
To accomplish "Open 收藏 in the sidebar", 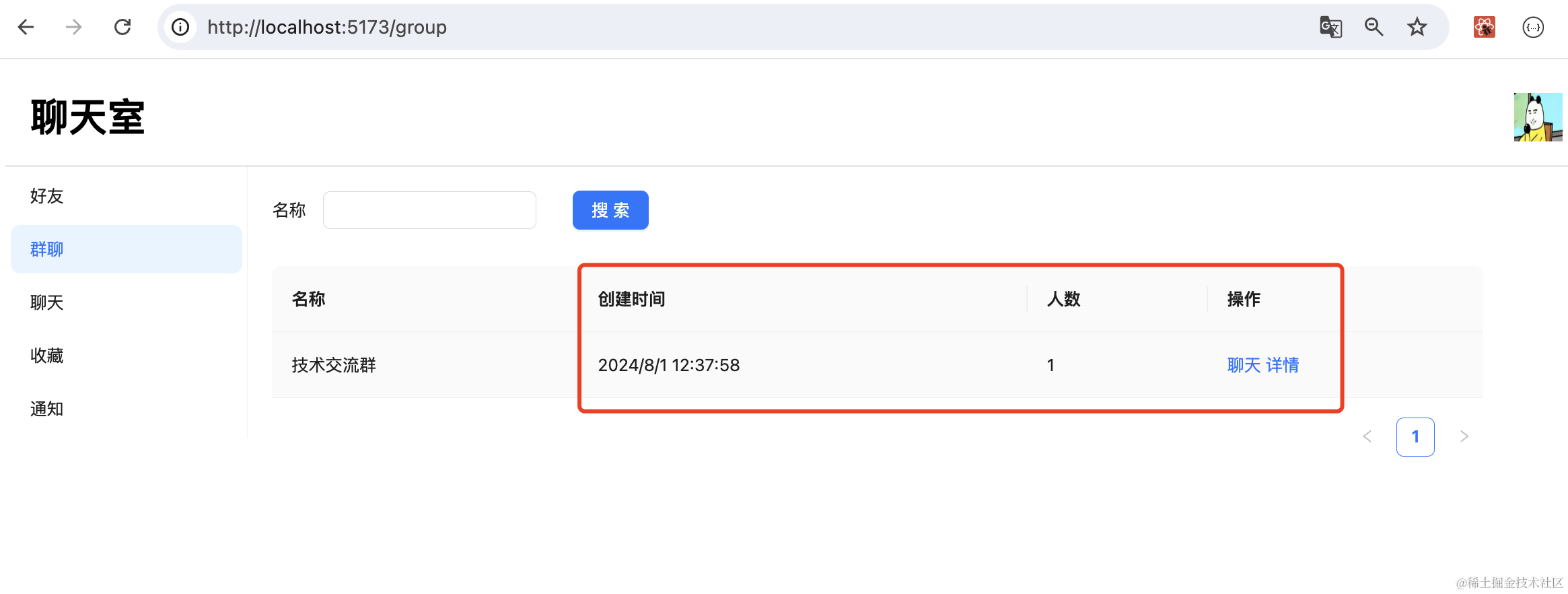I will pyautogui.click(x=47, y=356).
